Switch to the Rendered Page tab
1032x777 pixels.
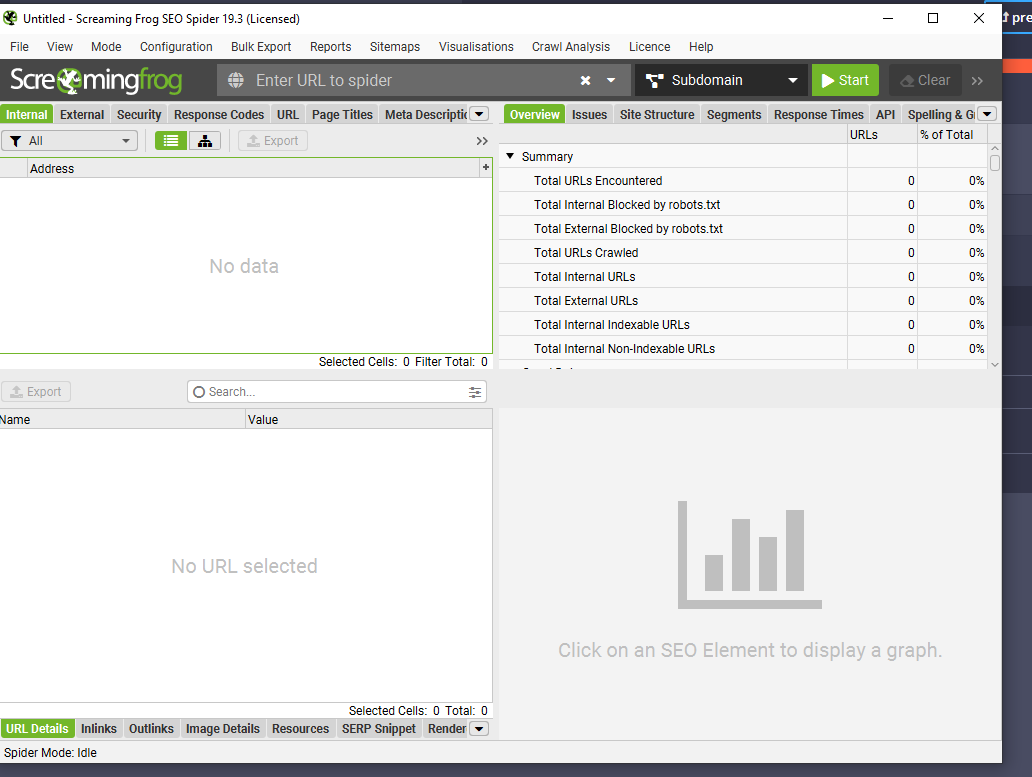(x=446, y=729)
